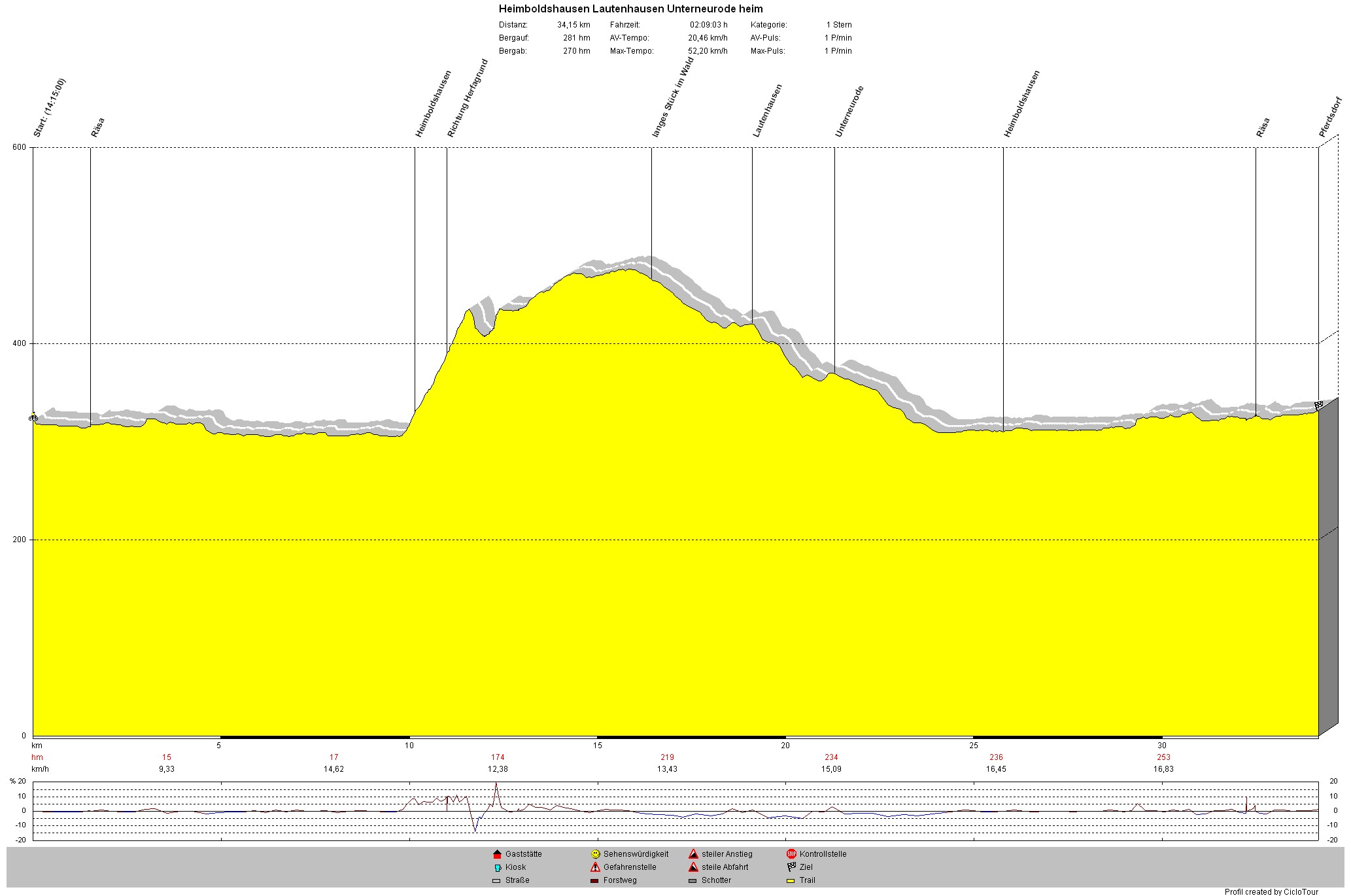Click the Kontrollstelle legend label text
The image size is (1351, 896).
823,854
